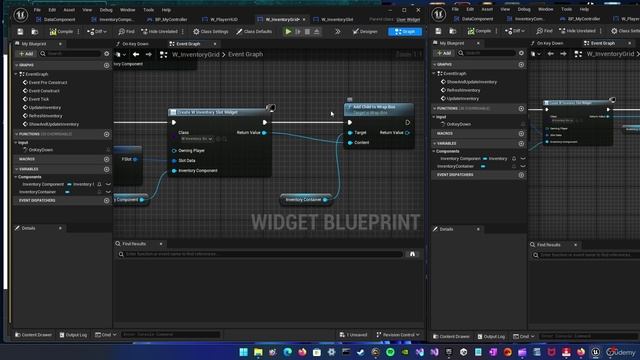Click Add button in left My Blueprint panel

[26, 53]
